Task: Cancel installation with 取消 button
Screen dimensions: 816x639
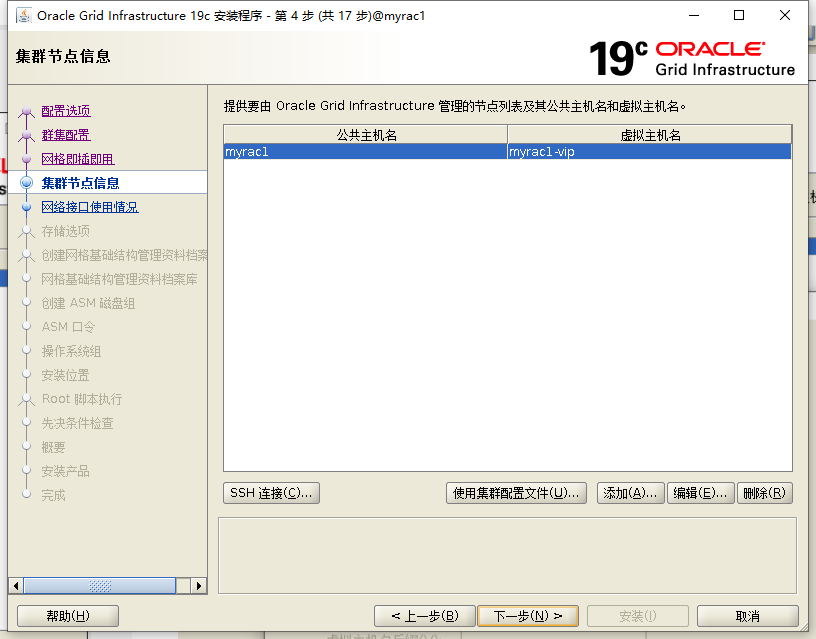Action: click(x=747, y=616)
